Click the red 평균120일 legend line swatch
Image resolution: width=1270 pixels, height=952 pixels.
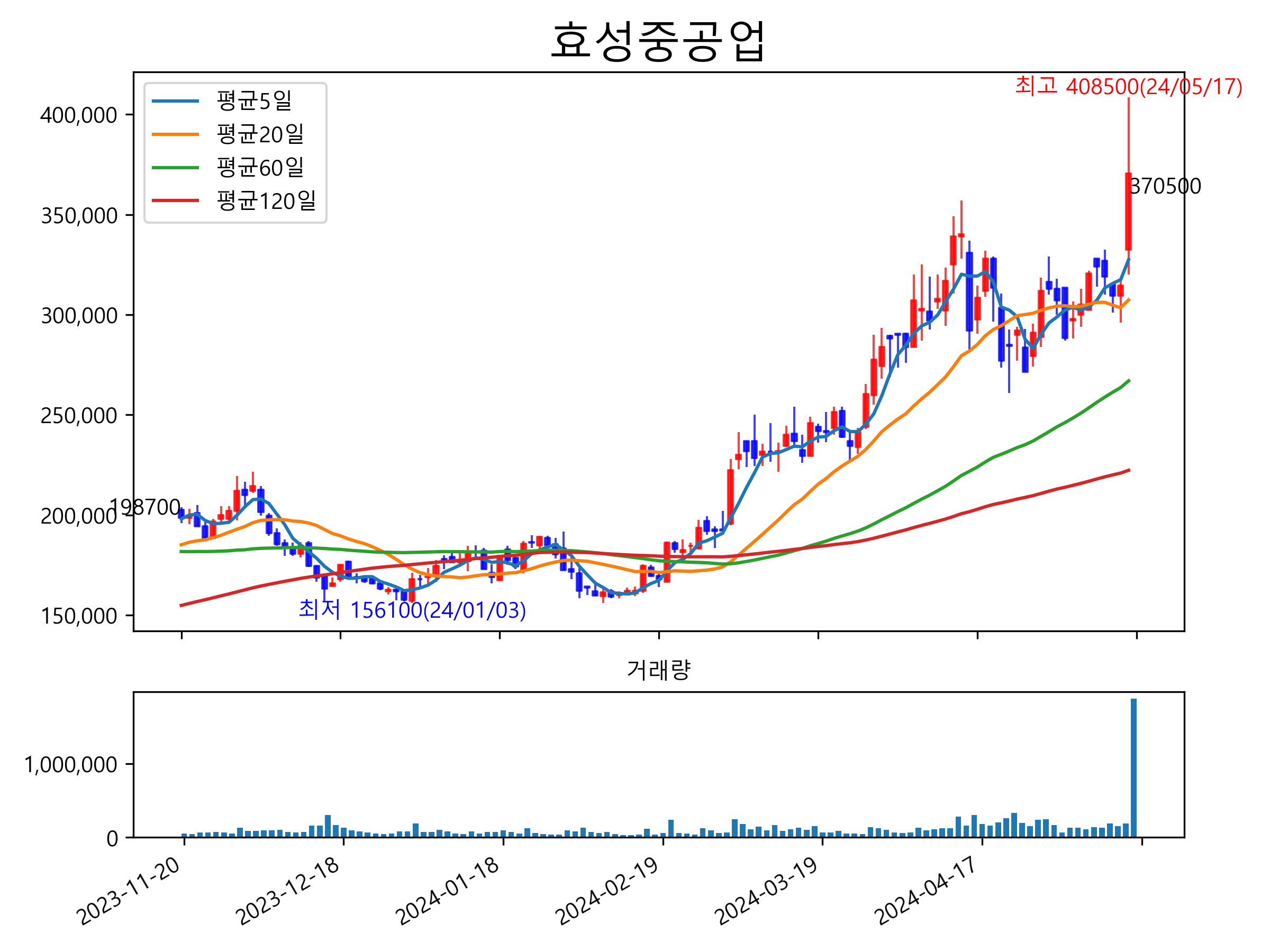(175, 201)
